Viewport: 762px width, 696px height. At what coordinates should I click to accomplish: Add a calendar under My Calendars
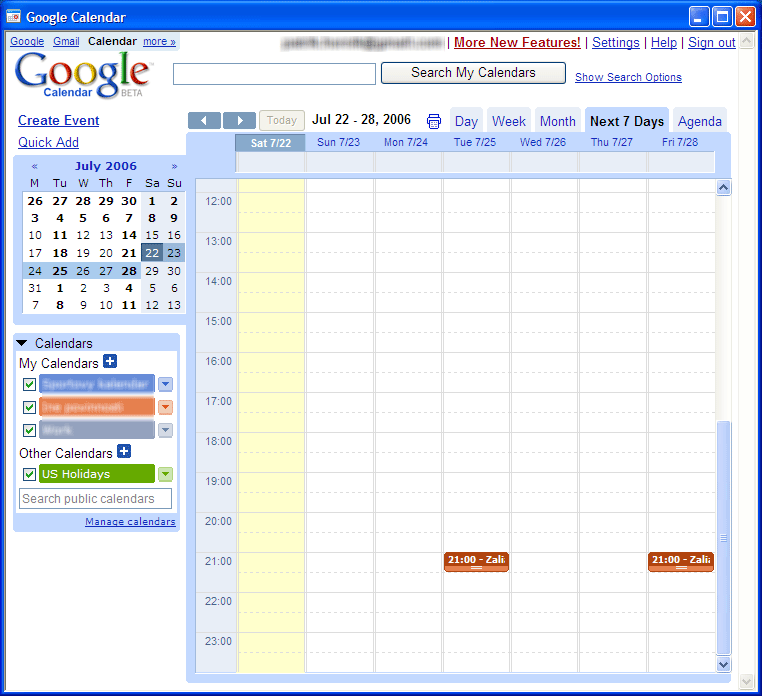pos(110,362)
